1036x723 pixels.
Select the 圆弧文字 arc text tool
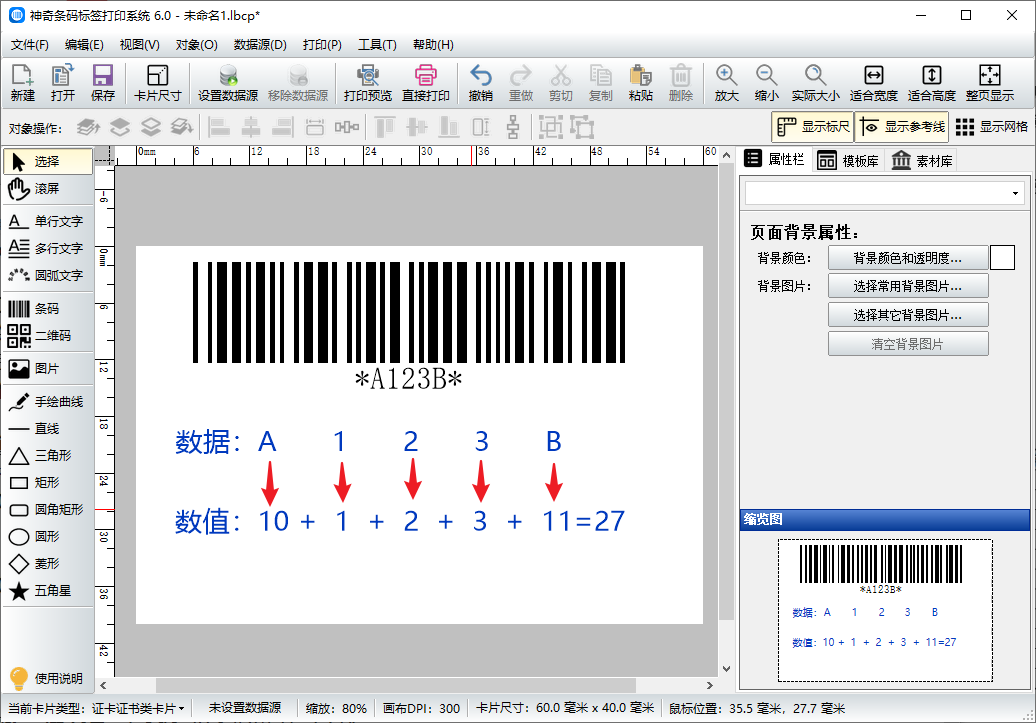coord(48,276)
